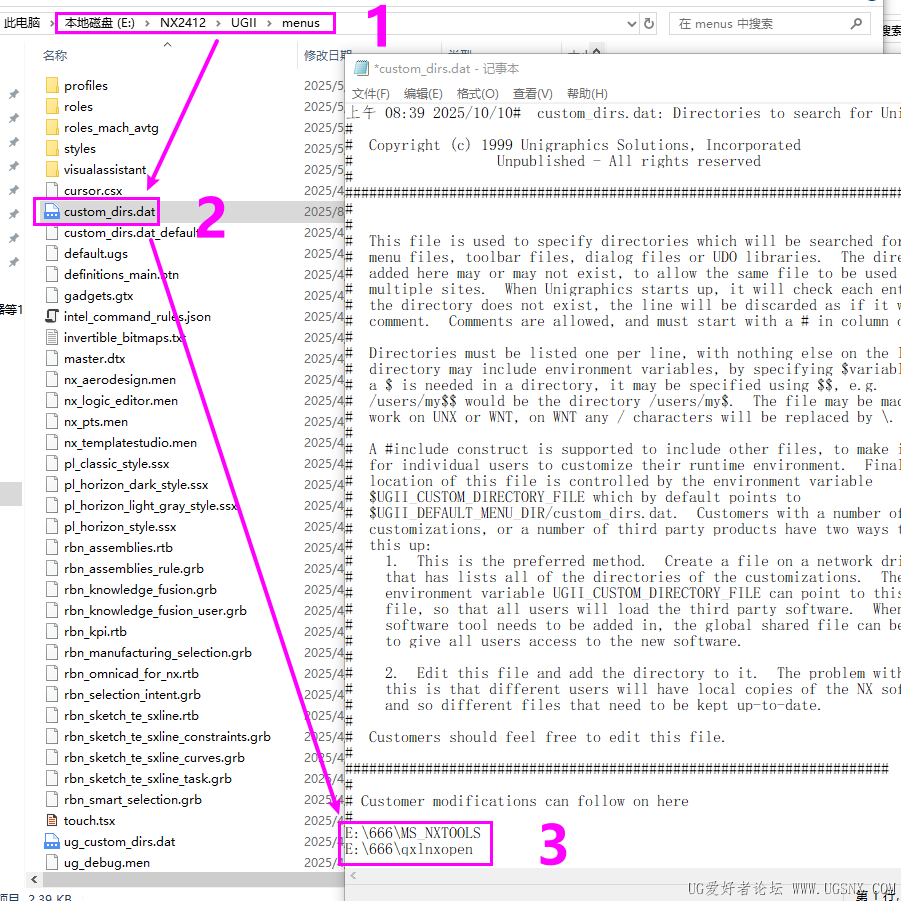Click the search magnifier icon
This screenshot has height=901, width=901.
point(856,24)
